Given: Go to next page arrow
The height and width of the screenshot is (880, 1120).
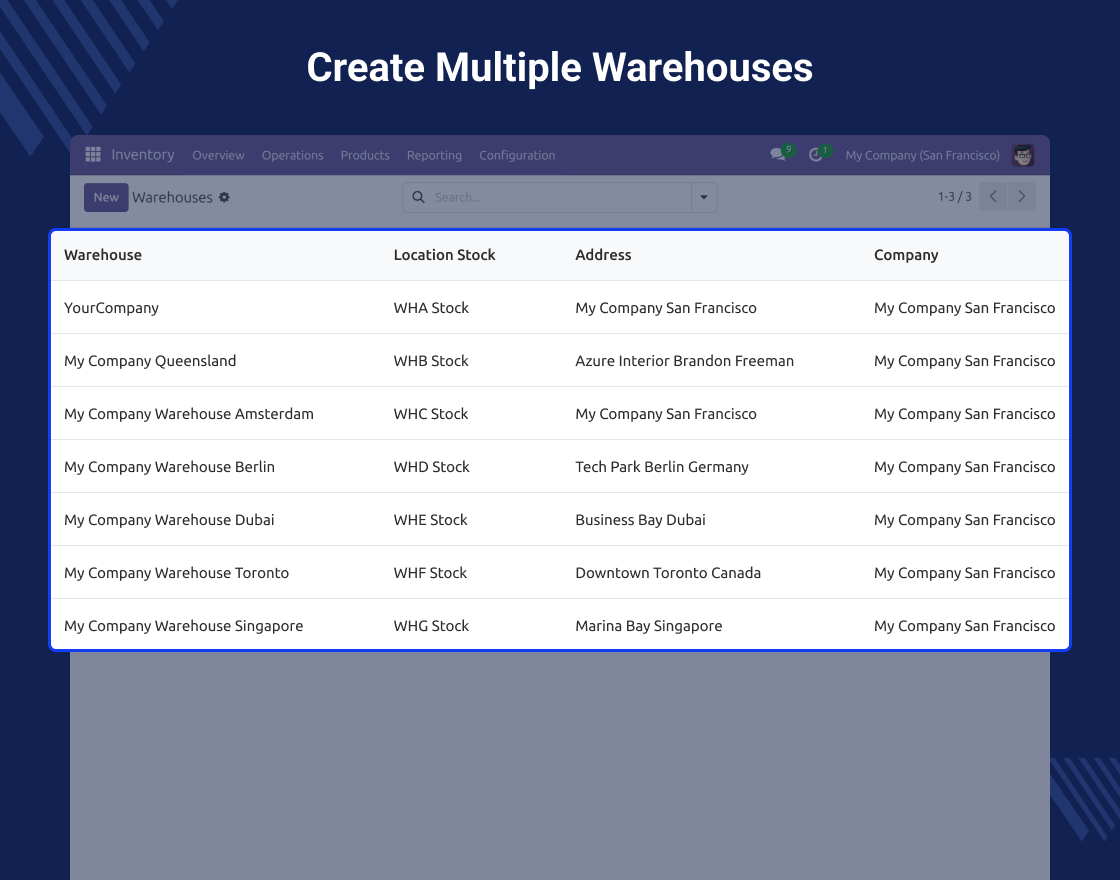Looking at the screenshot, I should pyautogui.click(x=1021, y=196).
